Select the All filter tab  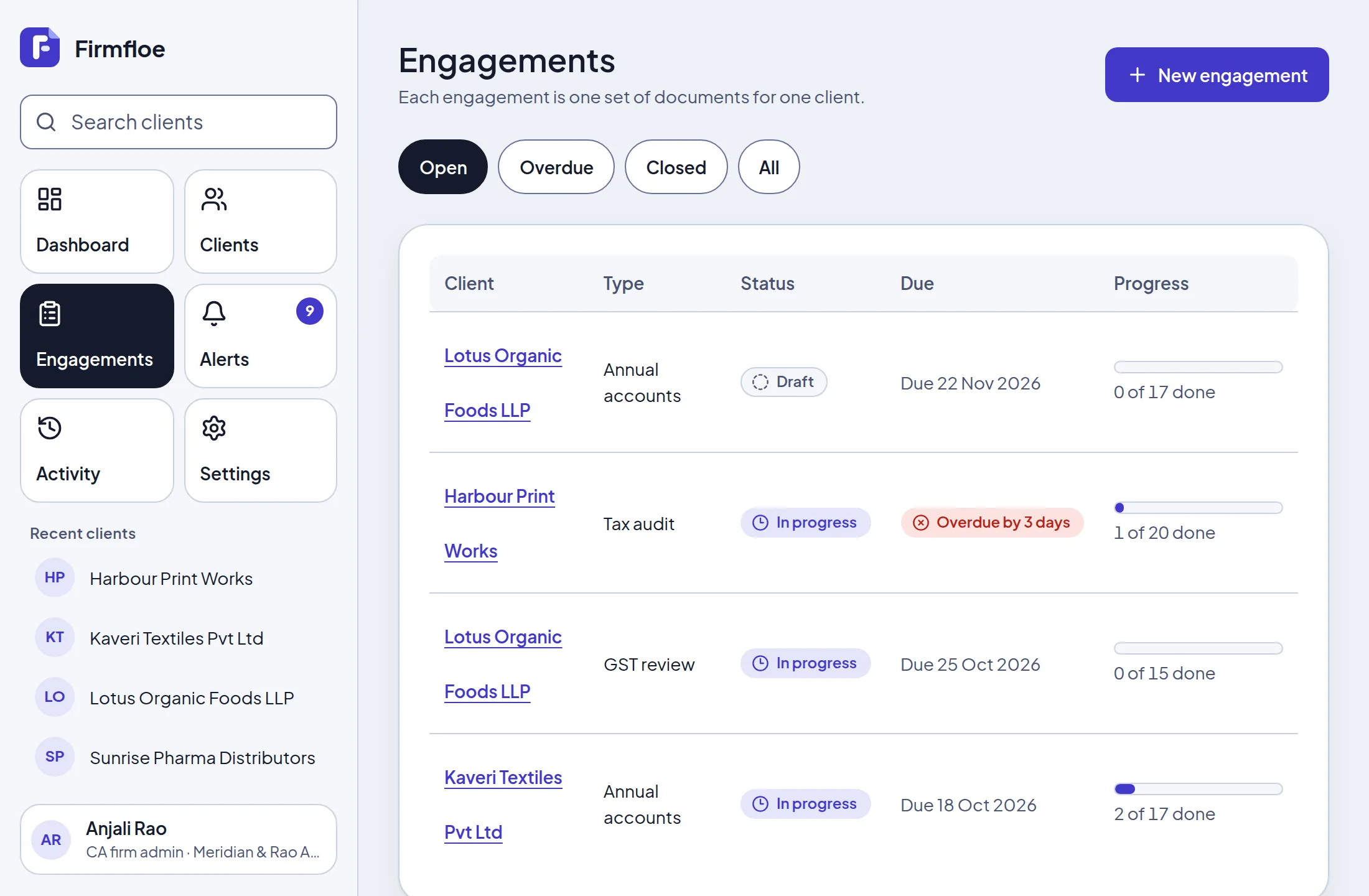(769, 167)
